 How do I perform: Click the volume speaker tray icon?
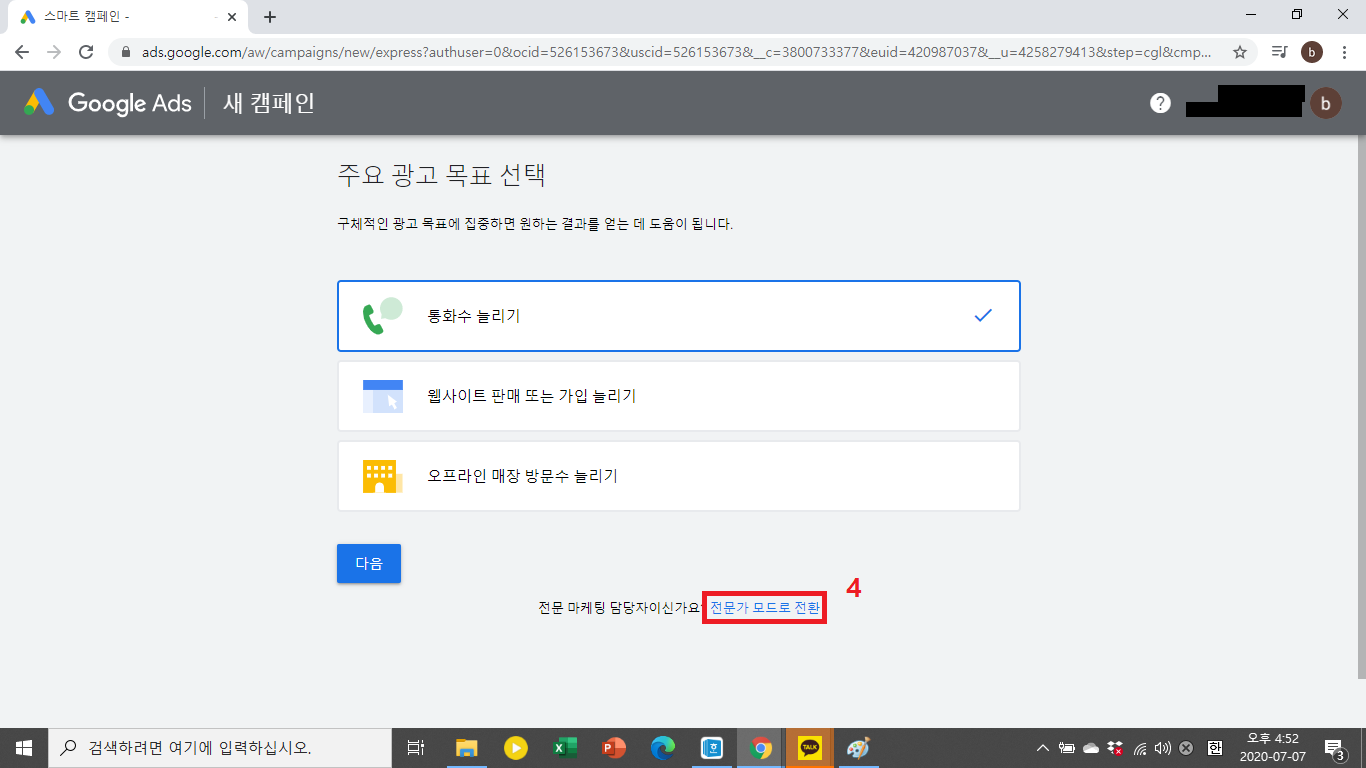point(1163,748)
